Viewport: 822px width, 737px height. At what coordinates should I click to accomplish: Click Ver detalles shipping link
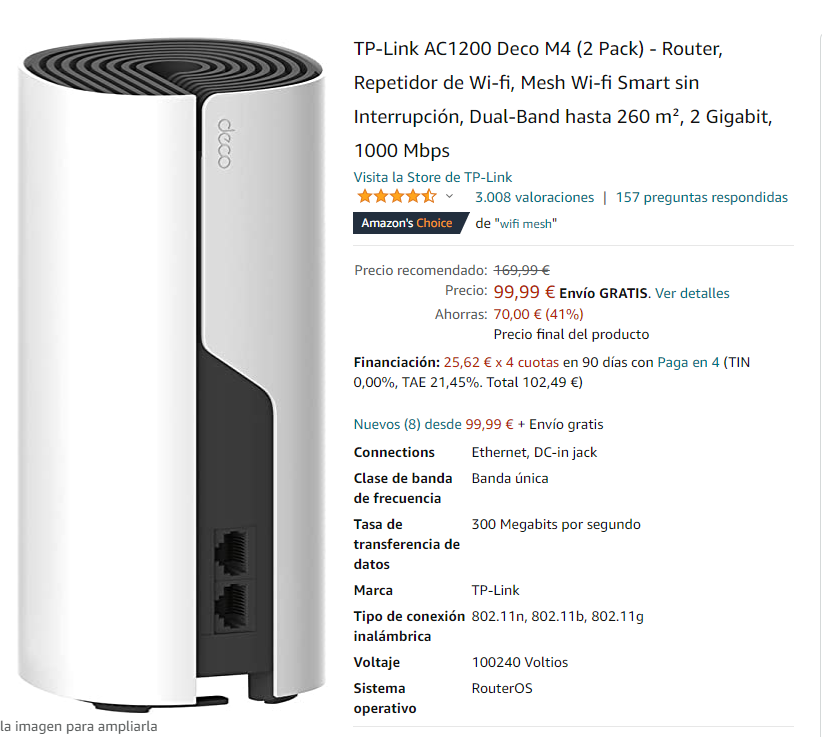[692, 293]
